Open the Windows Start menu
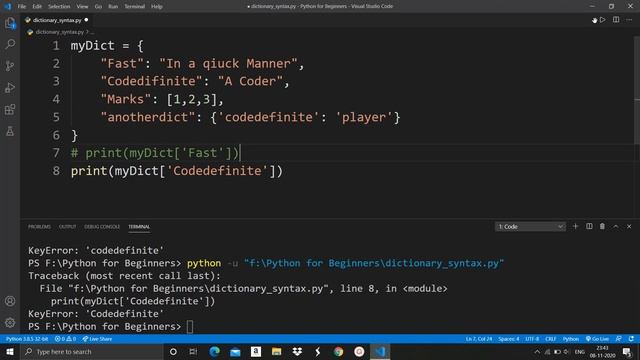This screenshot has width=640, height=360. coord(10,351)
